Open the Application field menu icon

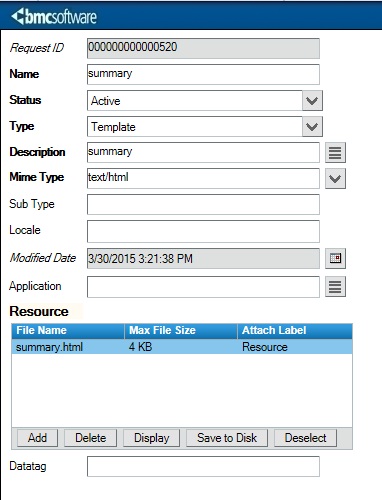(335, 286)
